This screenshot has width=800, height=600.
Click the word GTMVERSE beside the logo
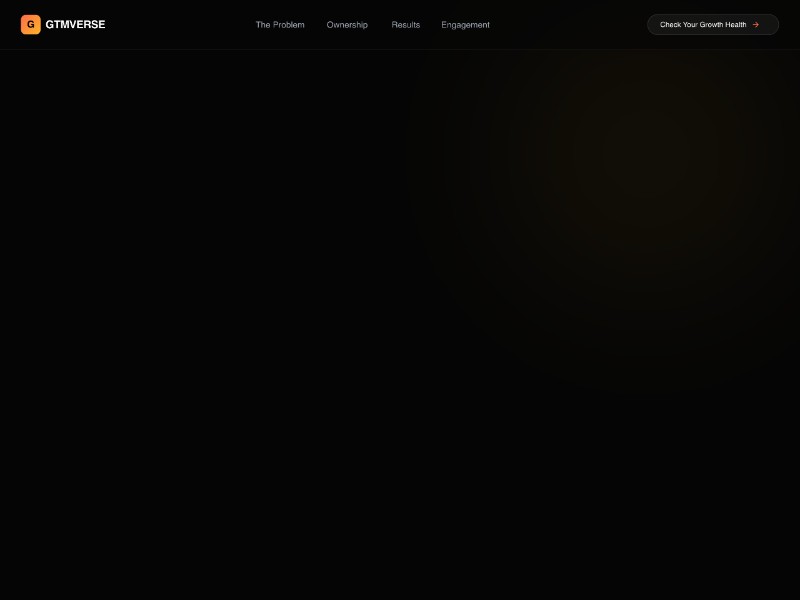[75, 24]
